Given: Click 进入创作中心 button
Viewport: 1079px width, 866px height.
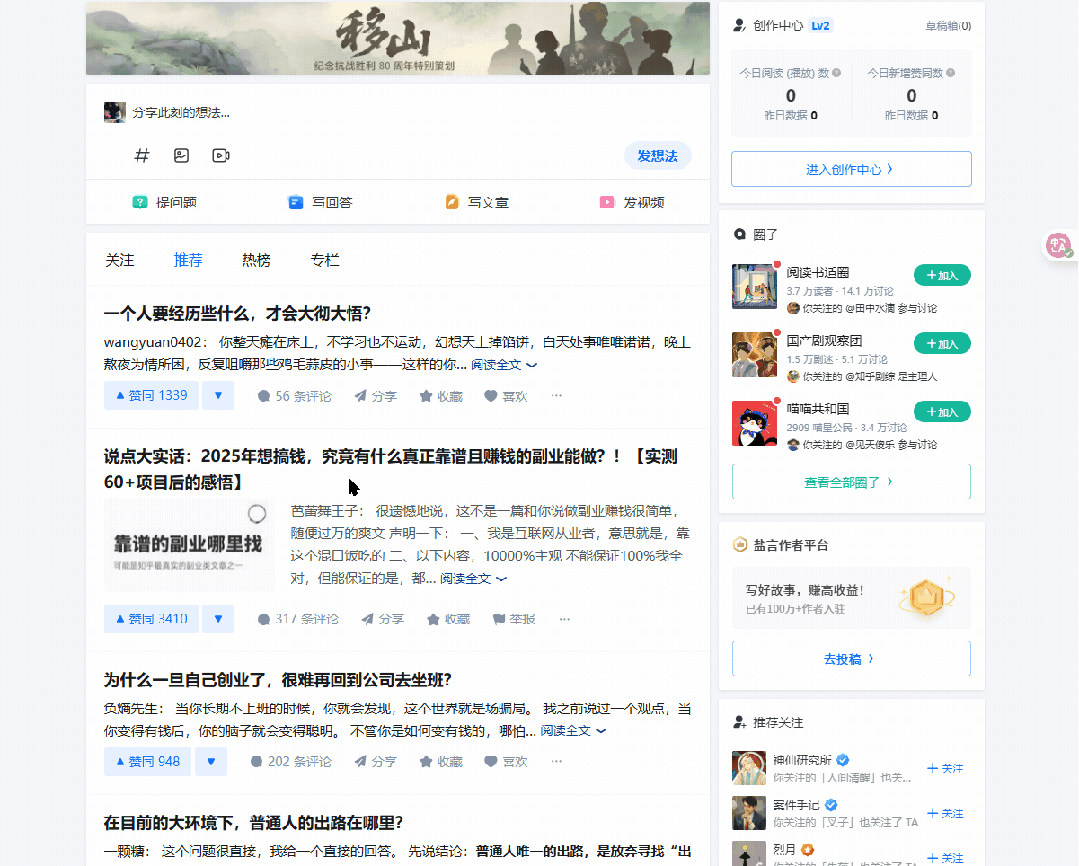Looking at the screenshot, I should coord(851,169).
